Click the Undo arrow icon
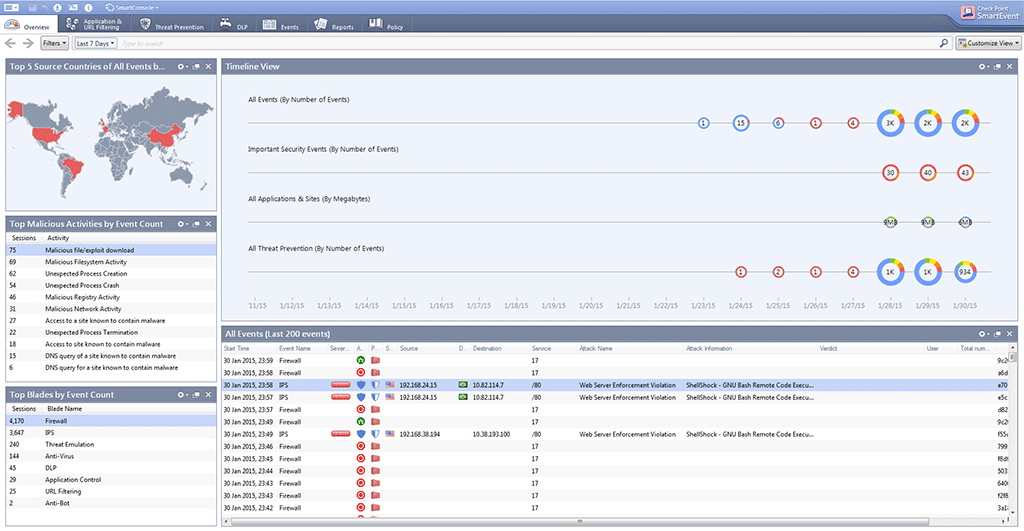The width and height of the screenshot is (1024, 531). 44,7
